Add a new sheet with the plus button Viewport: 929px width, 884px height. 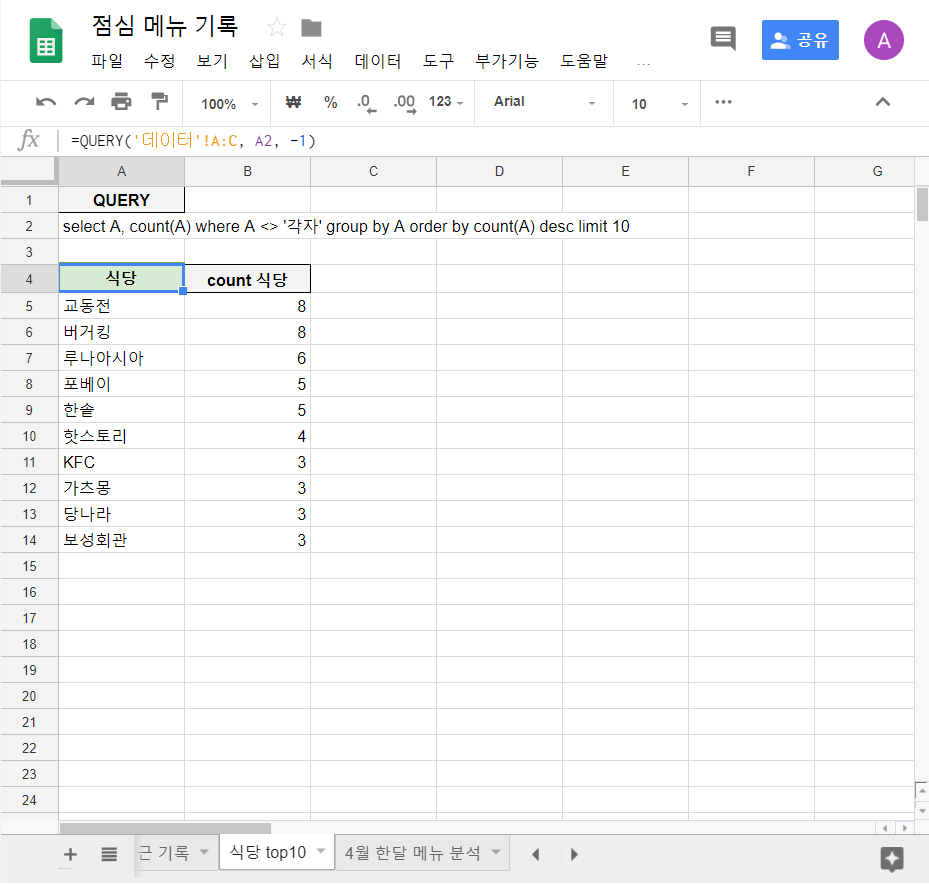pyautogui.click(x=69, y=853)
